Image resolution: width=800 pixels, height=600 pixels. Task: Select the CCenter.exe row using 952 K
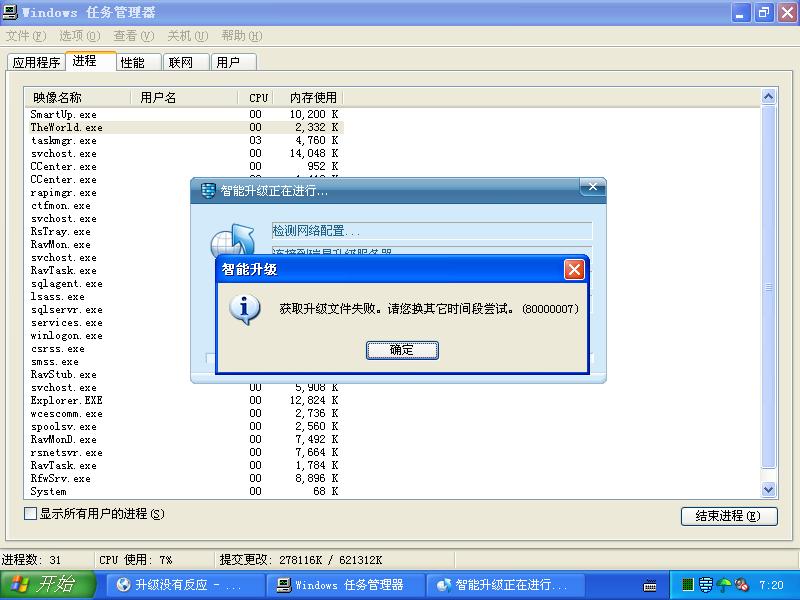[184, 166]
